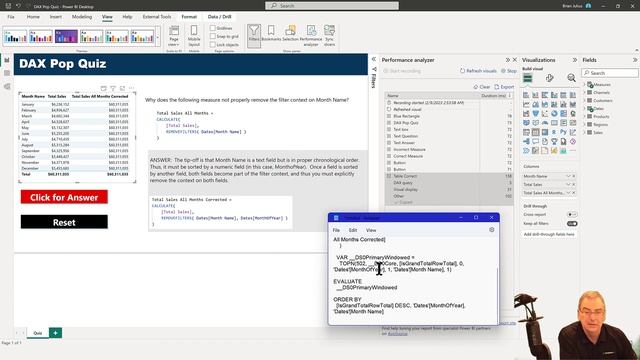Screen dimensions: 640x360
Task: Open the File menu in Notepad
Action: pyautogui.click(x=336, y=230)
